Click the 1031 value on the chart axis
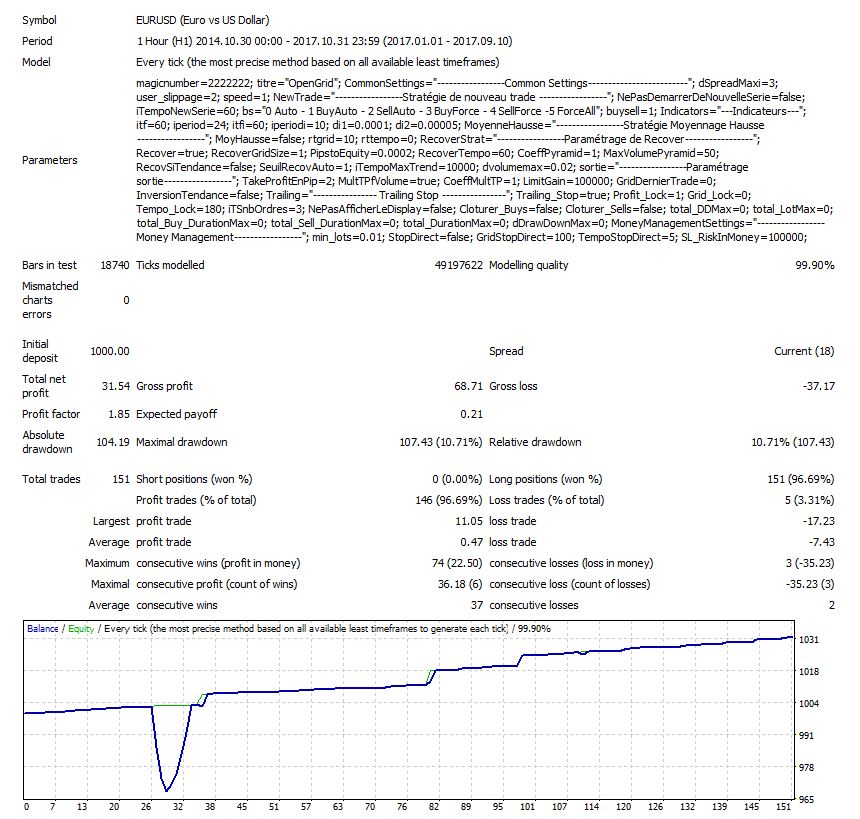This screenshot has width=860, height=819. click(808, 640)
